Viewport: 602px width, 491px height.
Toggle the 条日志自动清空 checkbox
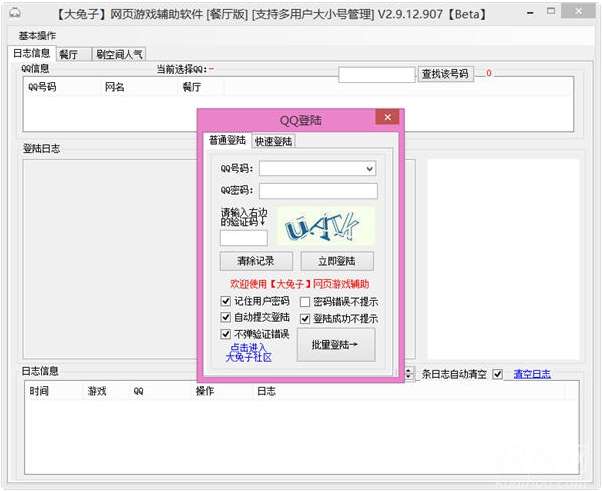pyautogui.click(x=498, y=374)
